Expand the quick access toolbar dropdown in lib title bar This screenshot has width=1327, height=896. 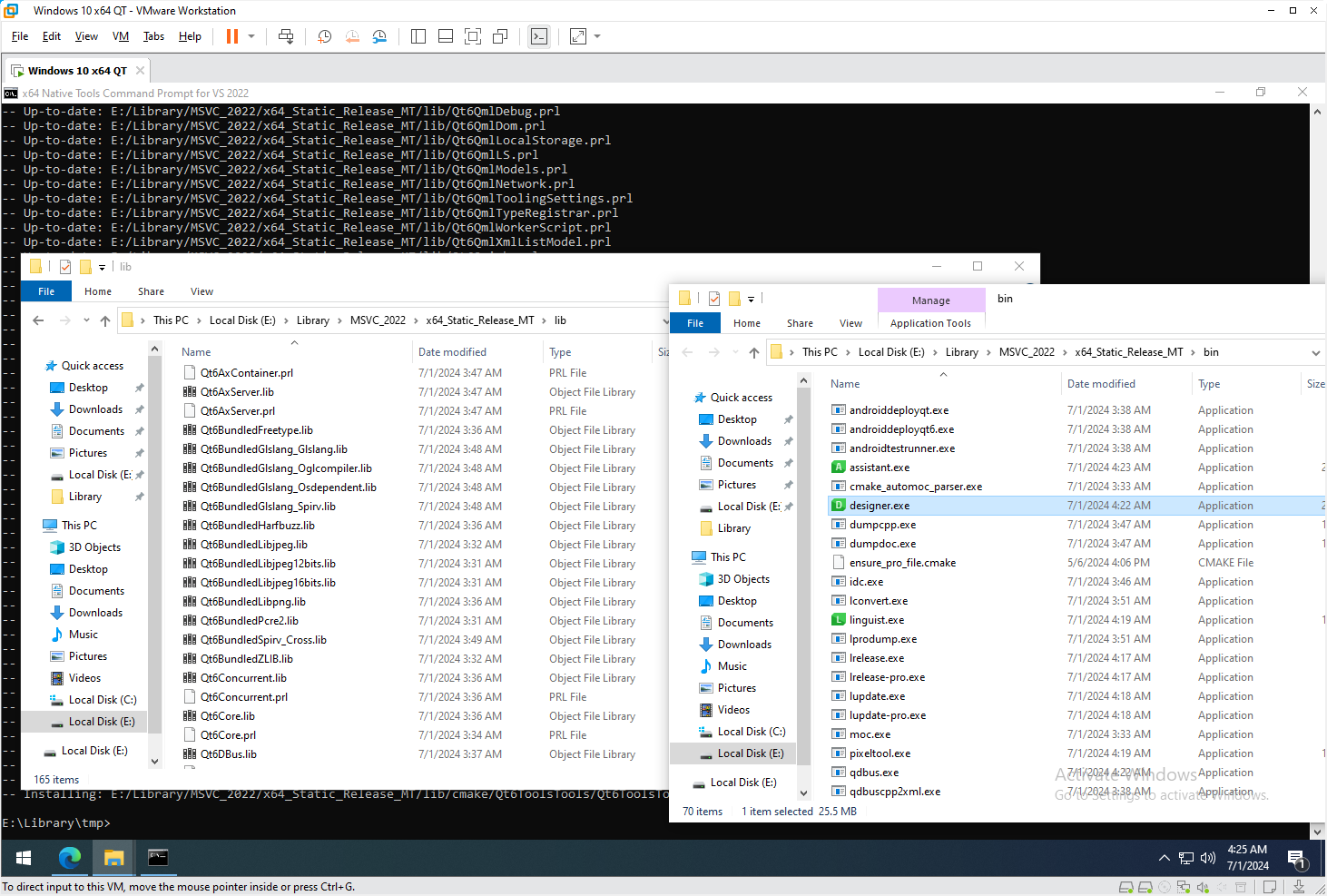(102, 267)
